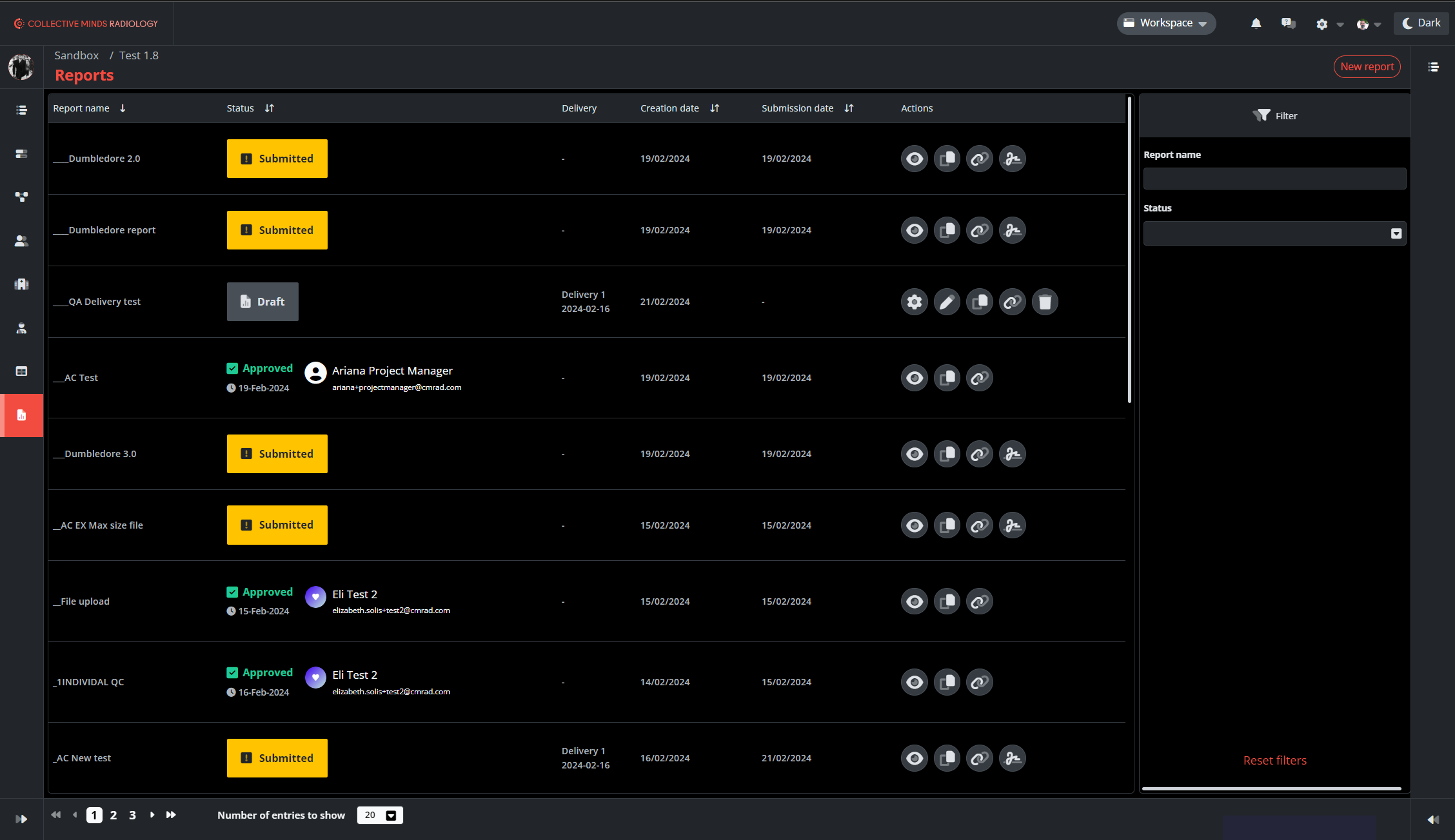
Task: Delete the QA Delivery test draft
Action: click(x=1045, y=302)
